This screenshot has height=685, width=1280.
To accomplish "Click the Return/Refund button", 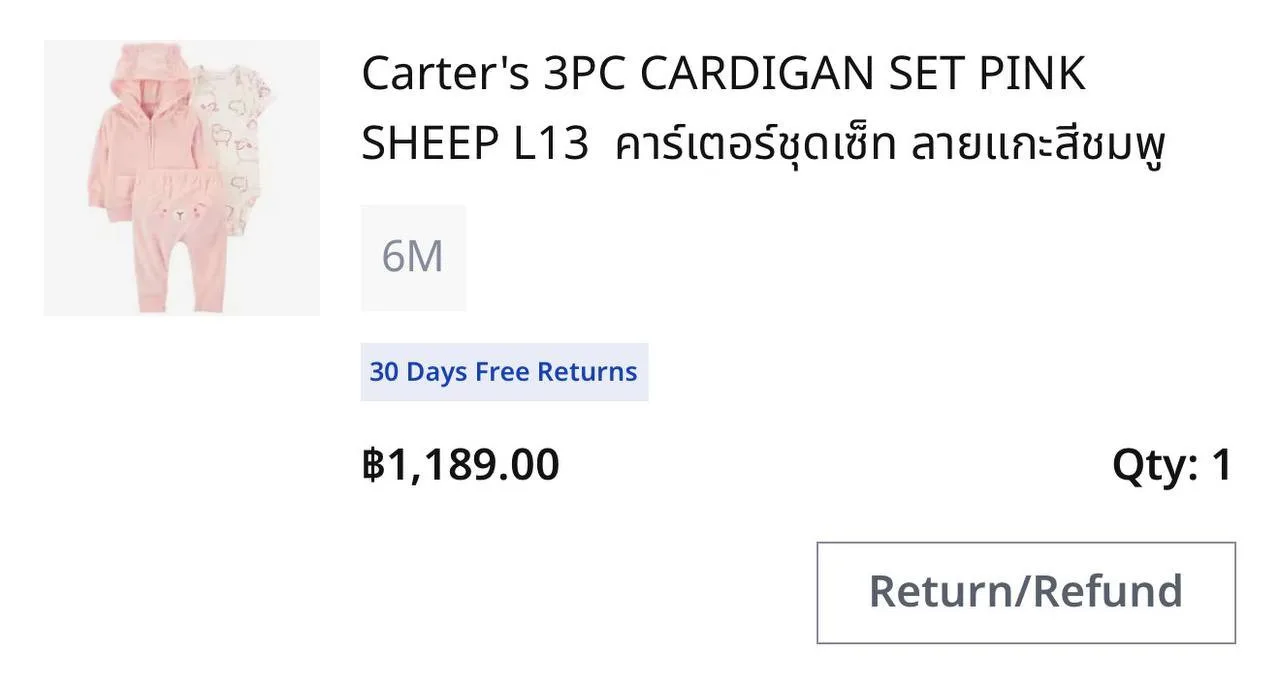I will 1026,593.
